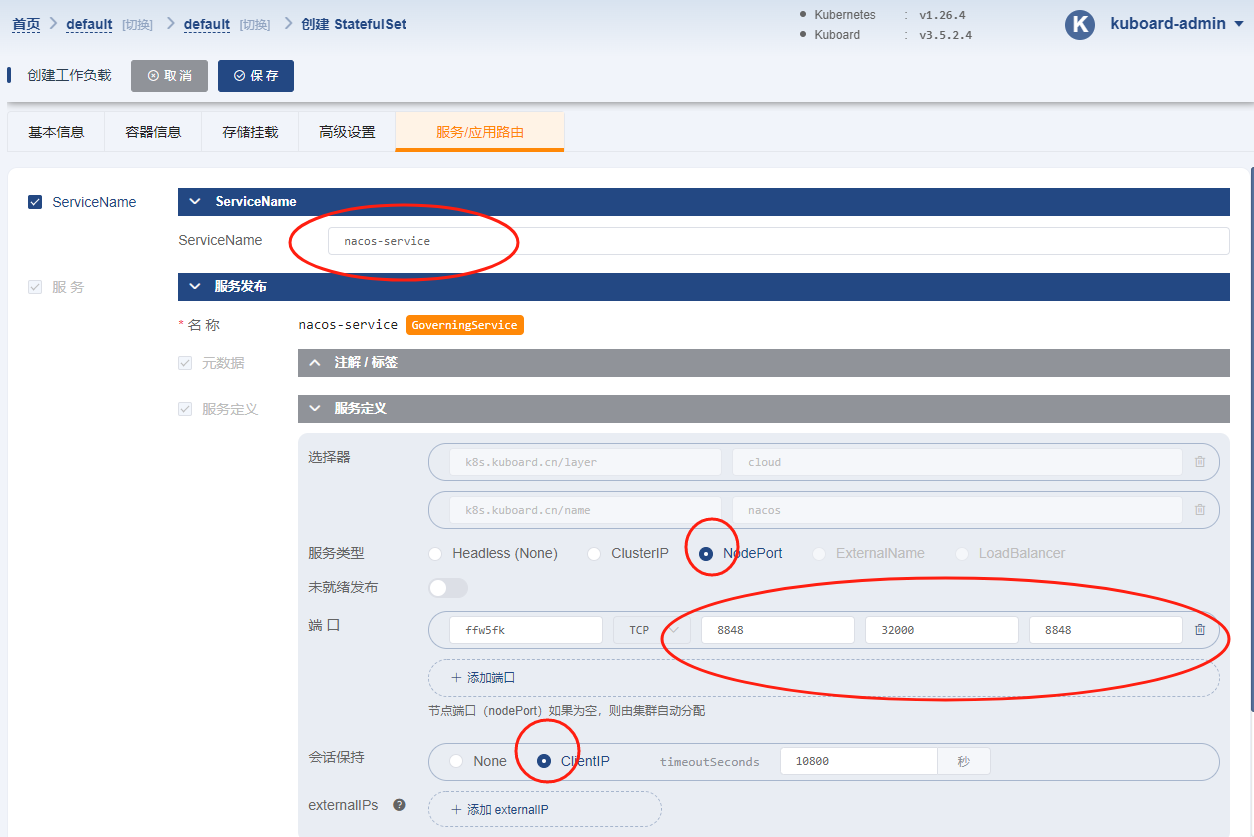
Task: Click the externalIPs help question icon
Action: [399, 805]
